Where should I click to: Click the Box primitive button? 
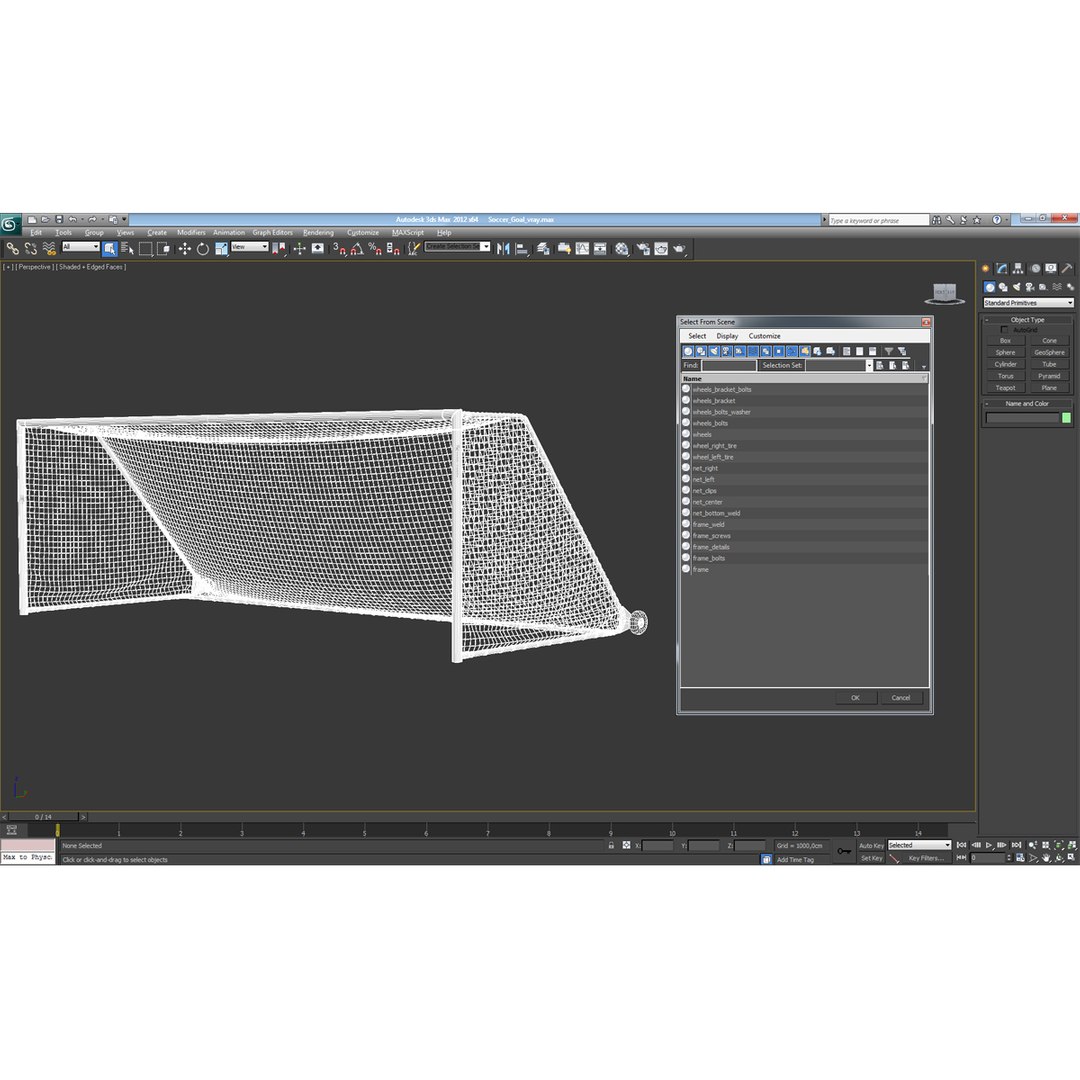point(1006,341)
